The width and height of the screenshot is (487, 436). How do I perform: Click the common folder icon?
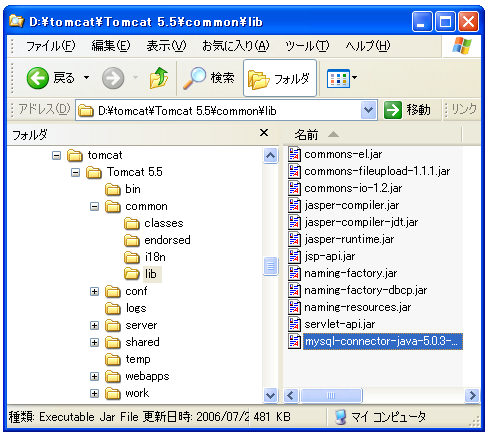click(x=113, y=207)
